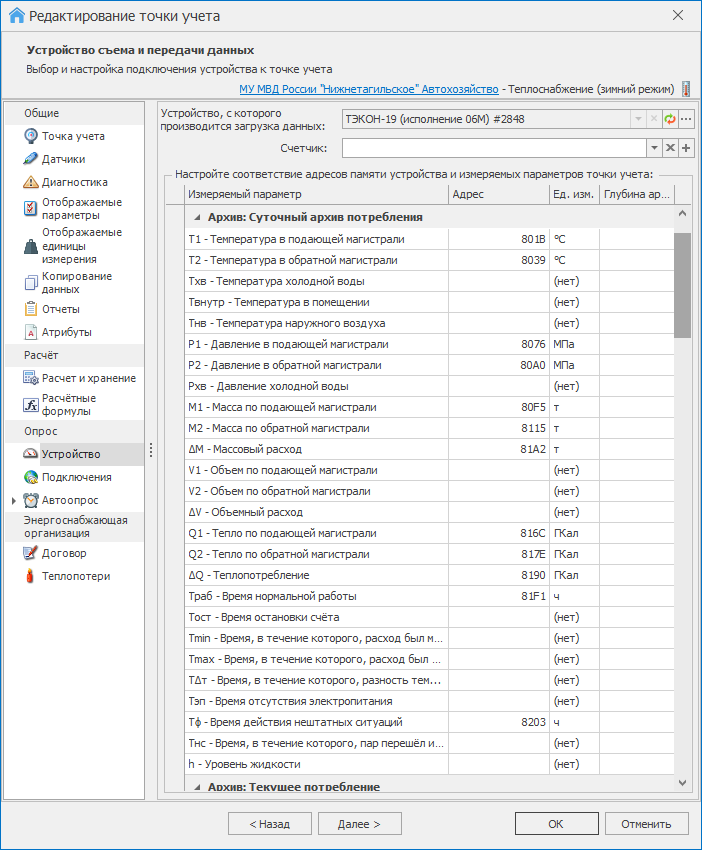Click the Устройство gauge icon
702x850 pixels.
[31, 454]
